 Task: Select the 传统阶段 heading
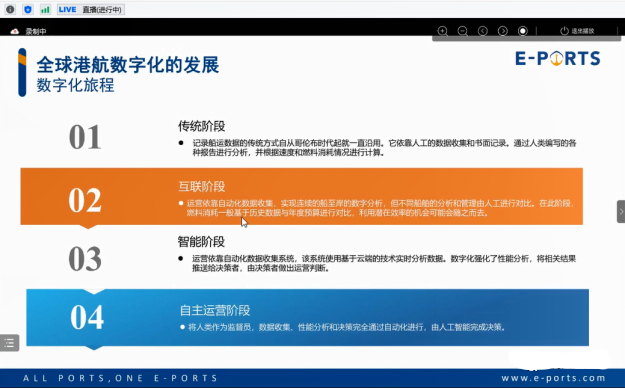click(201, 126)
